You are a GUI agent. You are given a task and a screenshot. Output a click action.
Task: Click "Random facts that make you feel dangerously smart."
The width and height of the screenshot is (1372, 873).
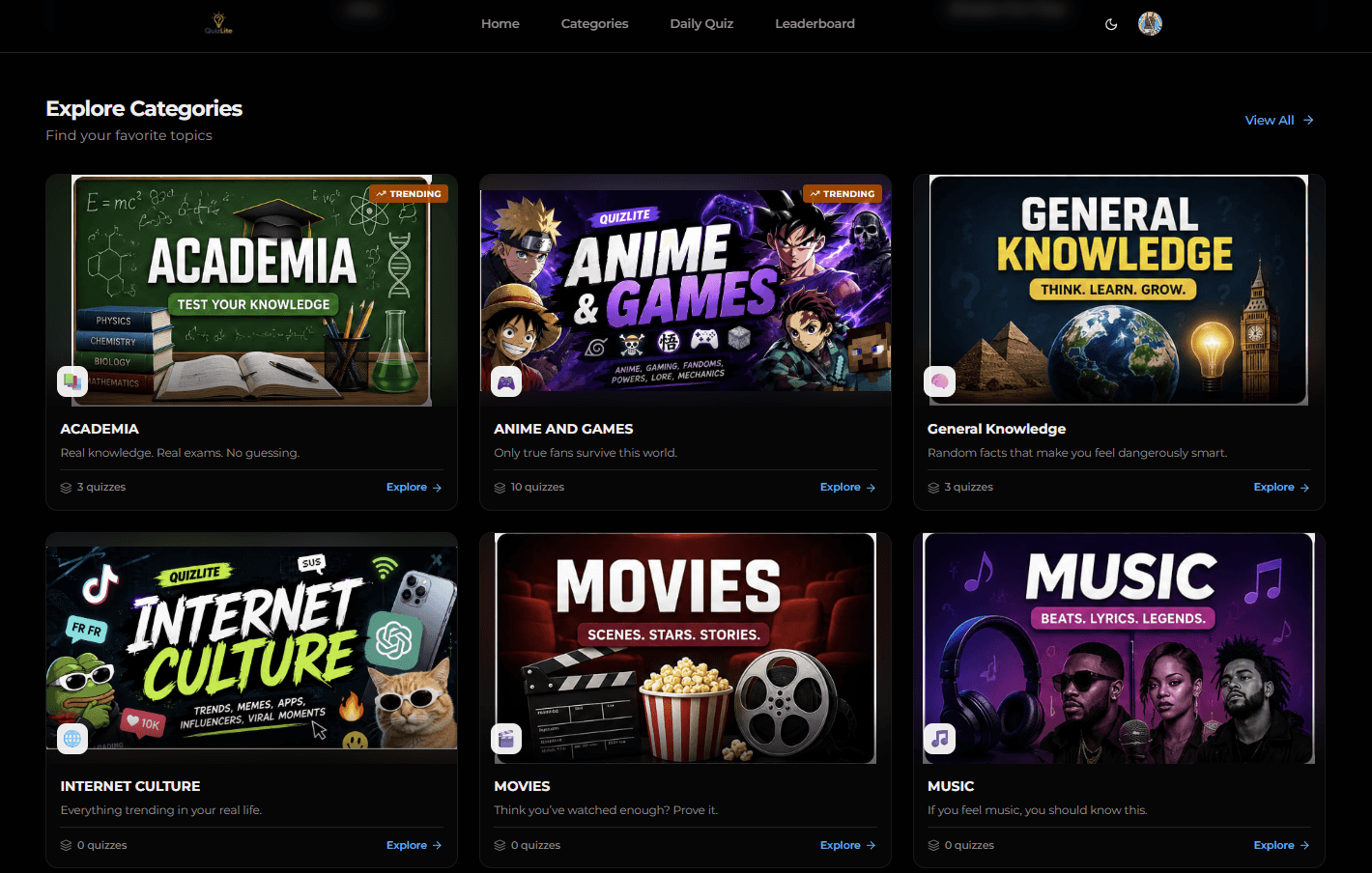point(1077,453)
